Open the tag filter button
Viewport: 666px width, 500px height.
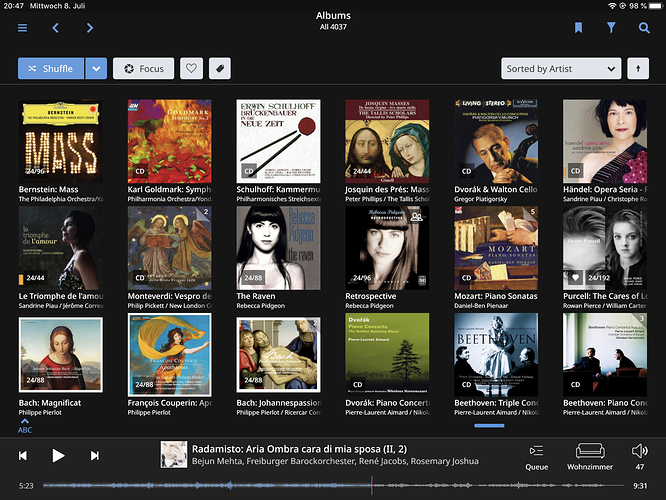tap(220, 68)
